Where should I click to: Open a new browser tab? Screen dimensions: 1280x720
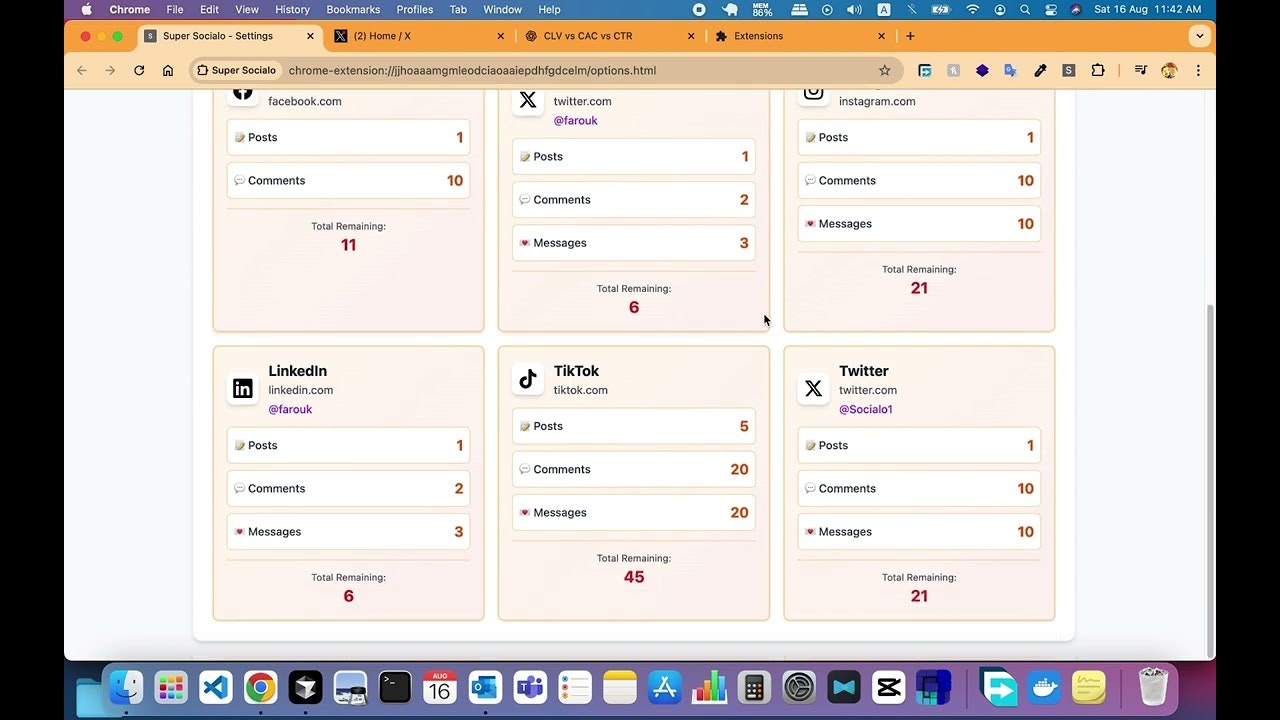click(x=910, y=36)
